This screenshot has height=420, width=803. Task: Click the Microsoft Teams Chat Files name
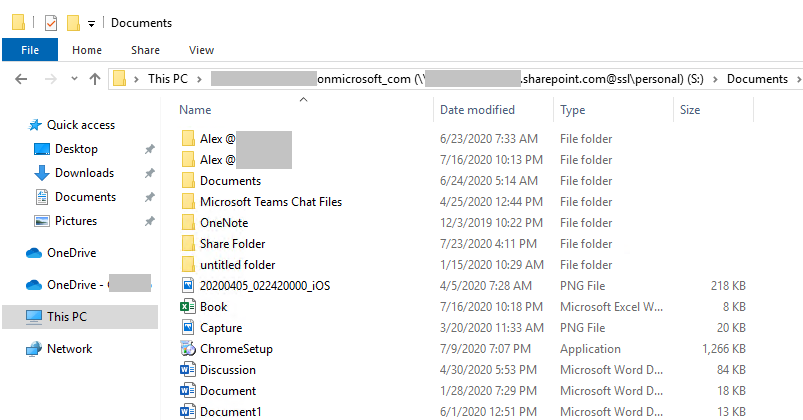click(x=271, y=202)
